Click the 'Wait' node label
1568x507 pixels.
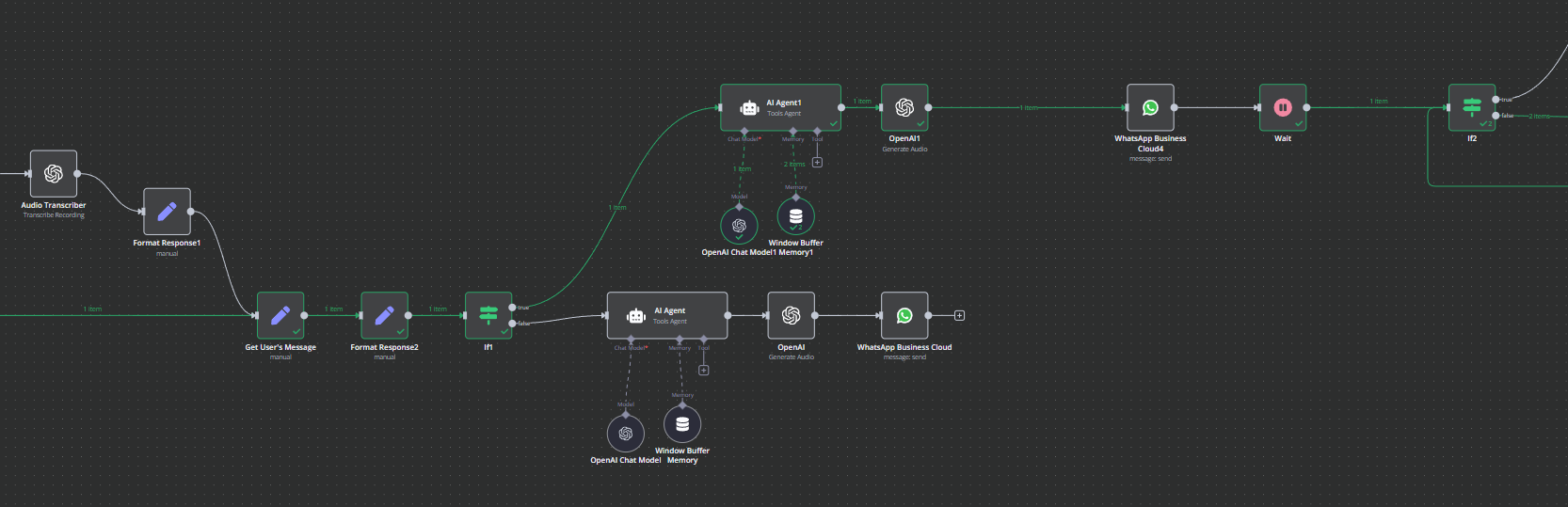click(x=1283, y=138)
